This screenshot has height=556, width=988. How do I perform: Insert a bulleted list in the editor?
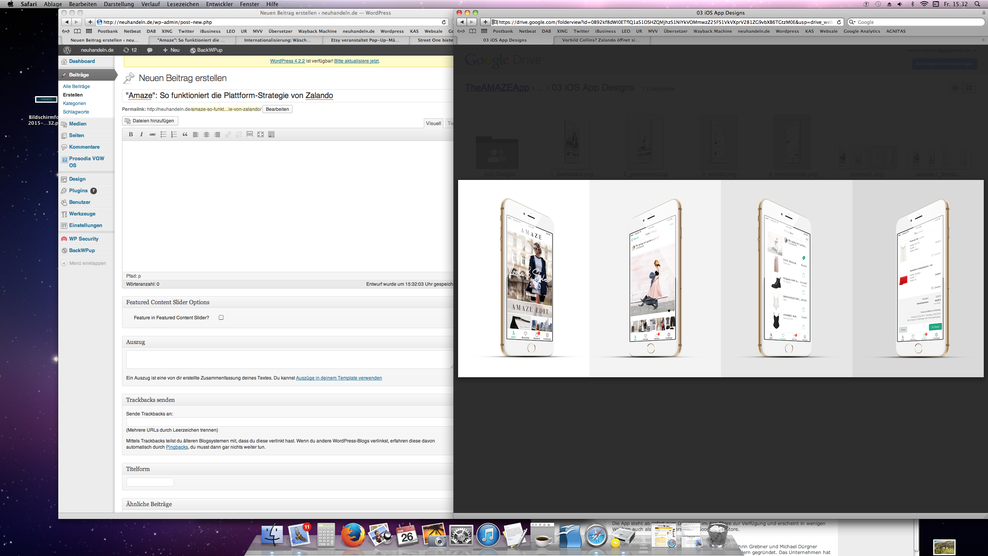coord(163,134)
